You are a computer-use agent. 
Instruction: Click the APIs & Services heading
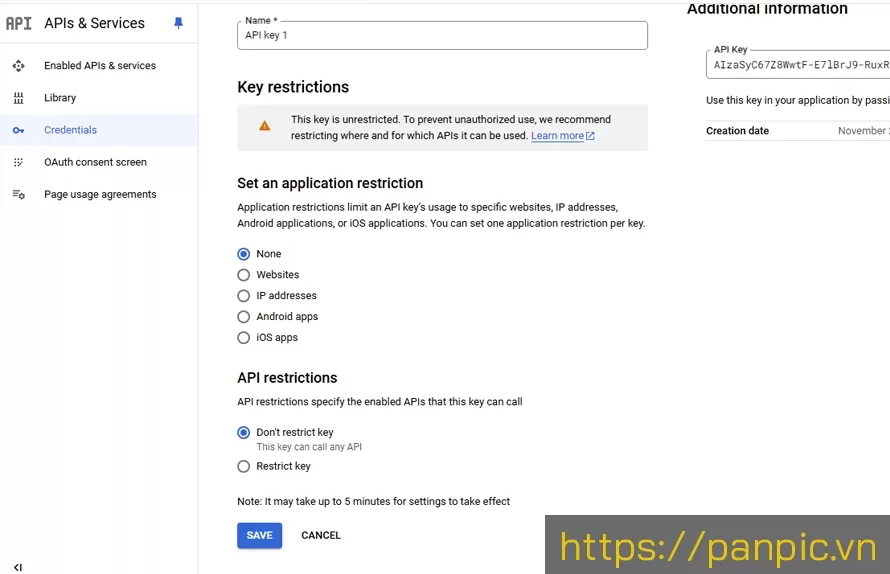click(x=94, y=23)
